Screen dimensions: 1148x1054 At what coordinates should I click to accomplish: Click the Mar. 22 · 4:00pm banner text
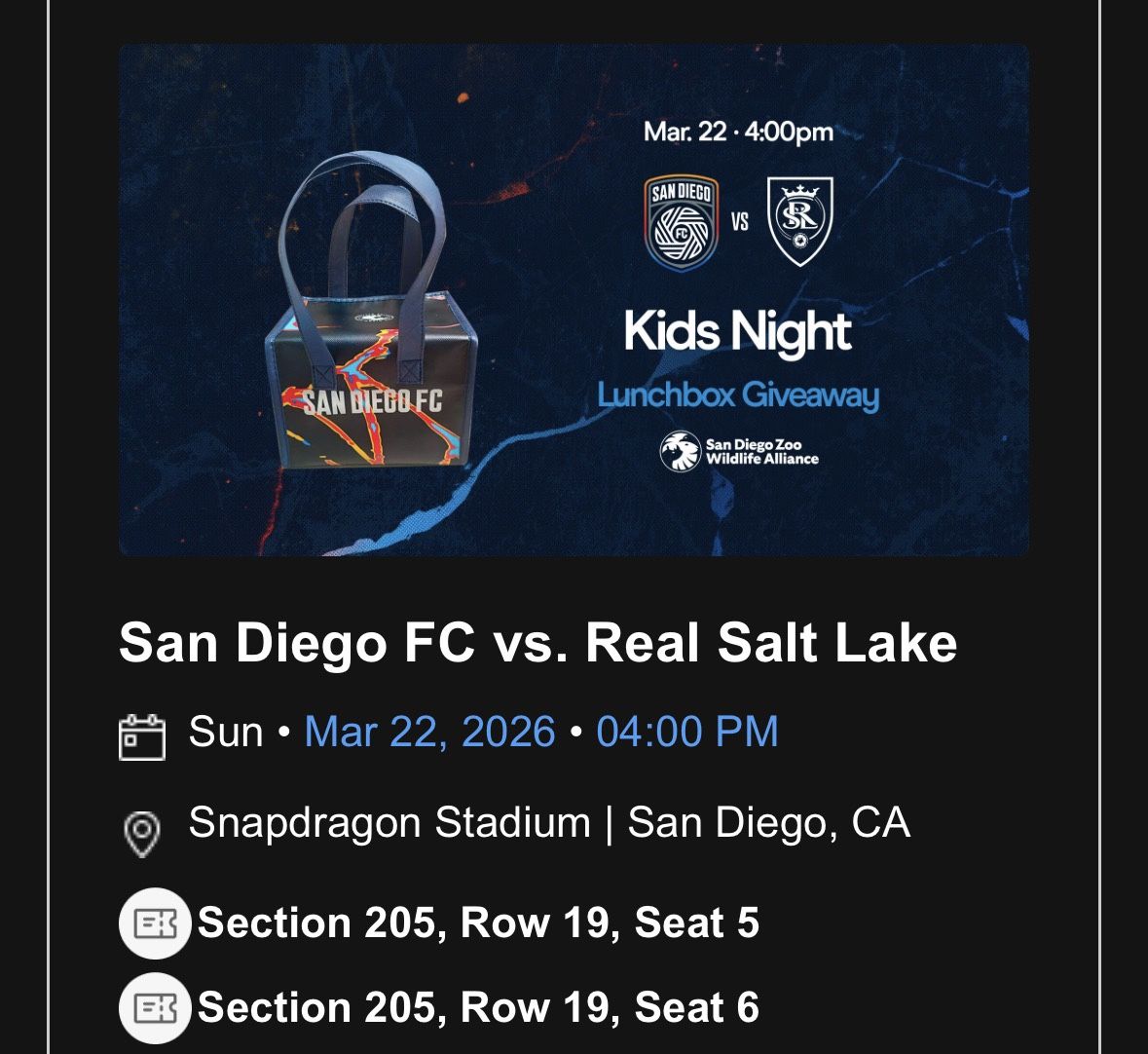pyautogui.click(x=738, y=132)
